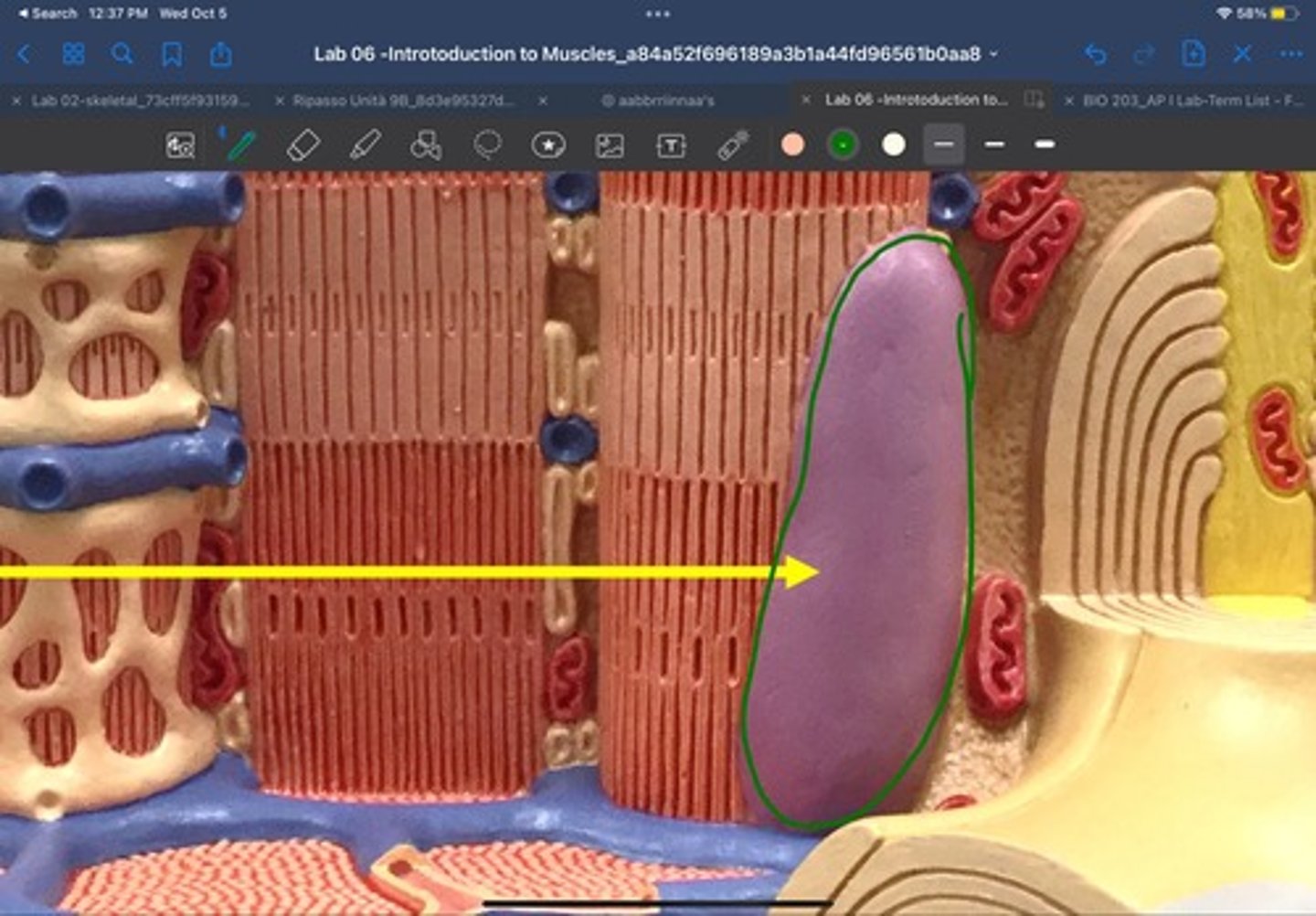
Task: Open the Add Page menu
Action: (1193, 55)
